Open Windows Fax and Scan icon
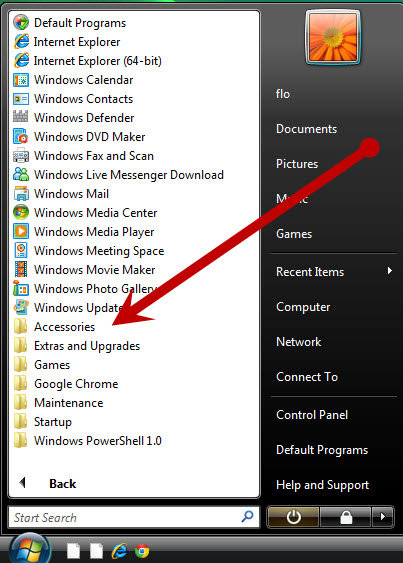403x563 pixels. tap(21, 156)
